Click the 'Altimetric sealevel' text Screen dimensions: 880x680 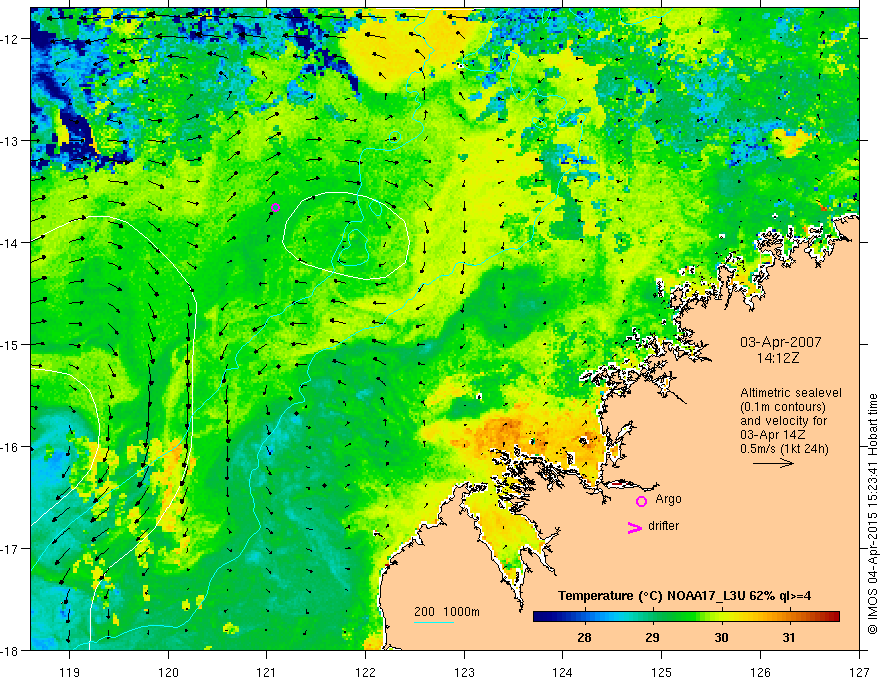791,393
